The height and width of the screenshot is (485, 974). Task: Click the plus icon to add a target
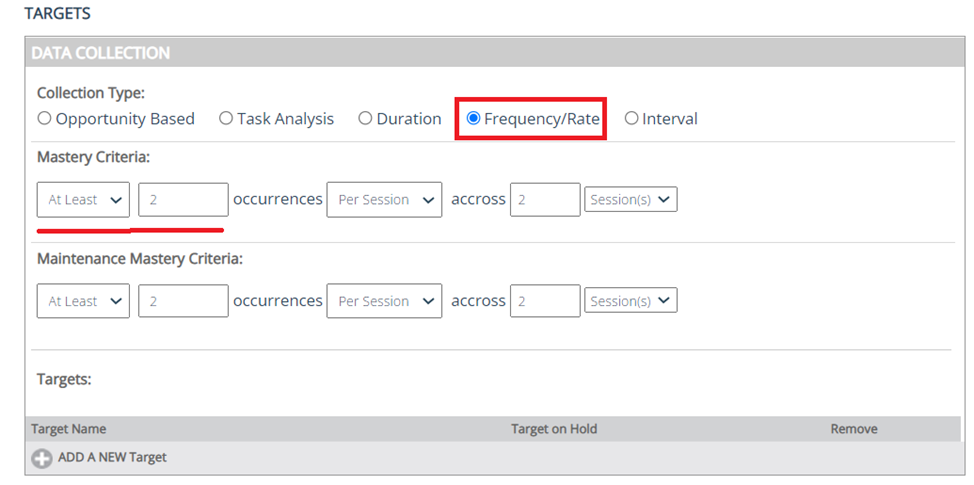[x=42, y=459]
